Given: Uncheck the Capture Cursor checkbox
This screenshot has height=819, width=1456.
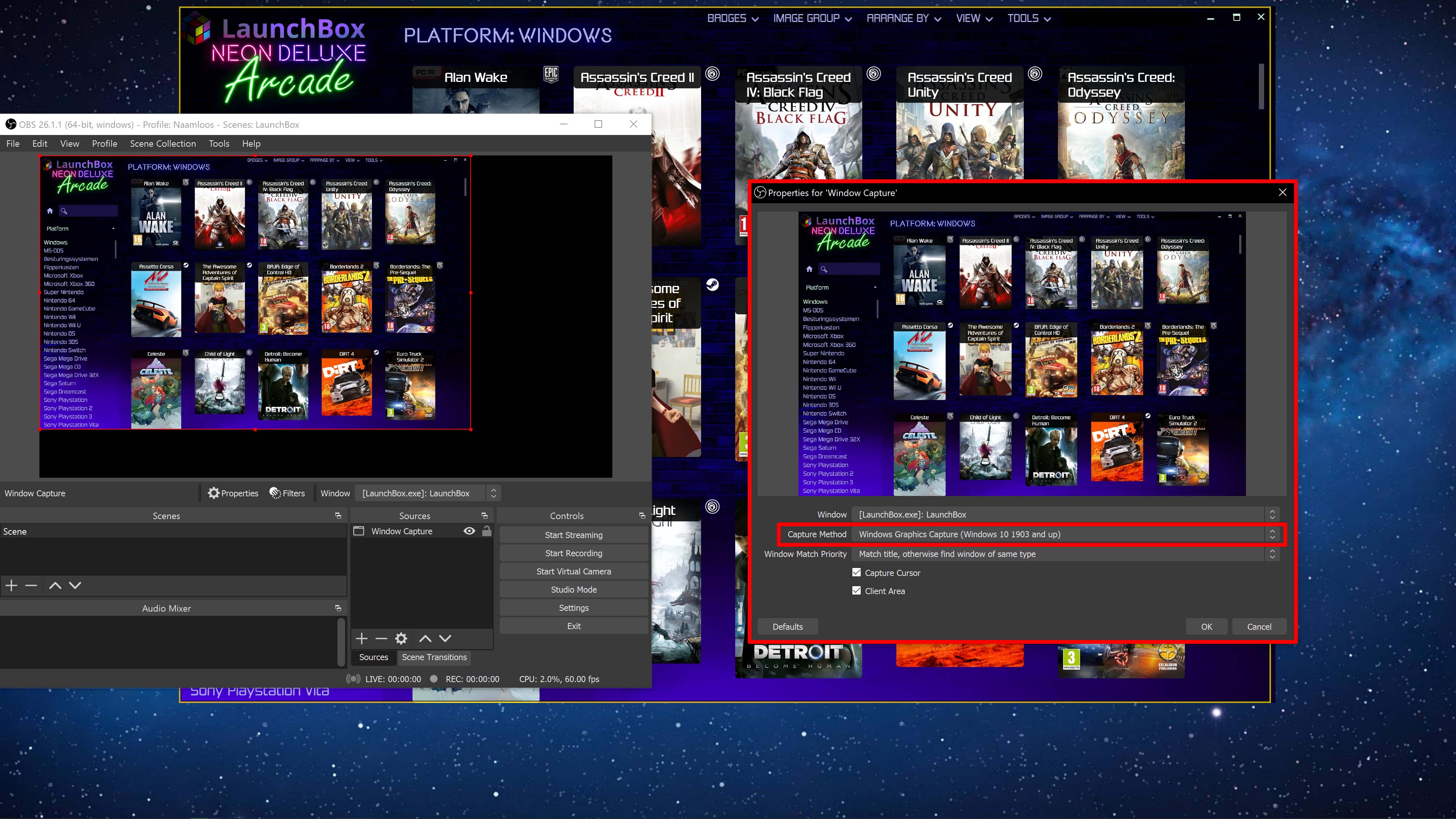Looking at the screenshot, I should click(857, 573).
